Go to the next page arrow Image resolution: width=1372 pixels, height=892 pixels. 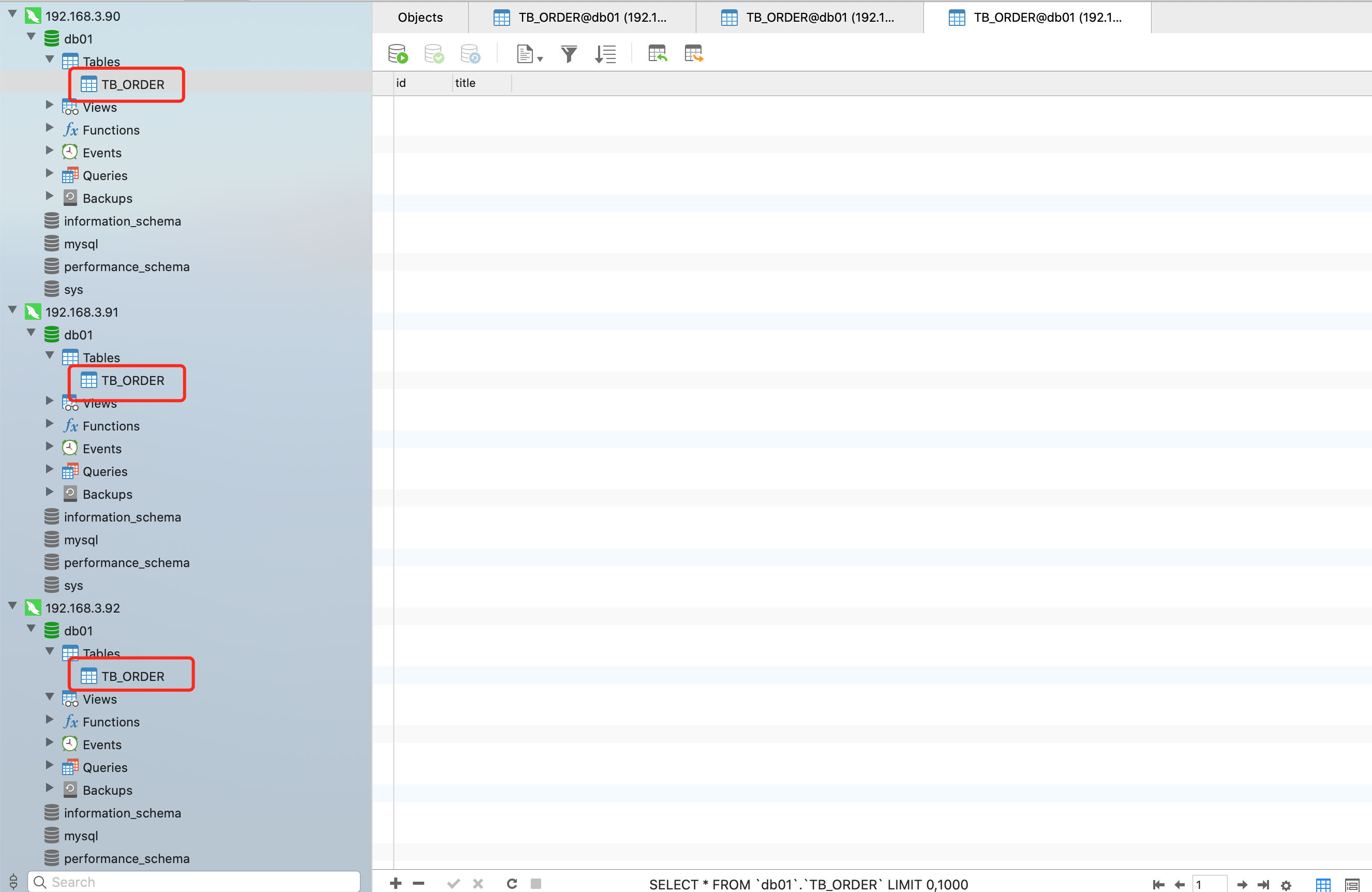[1242, 885]
